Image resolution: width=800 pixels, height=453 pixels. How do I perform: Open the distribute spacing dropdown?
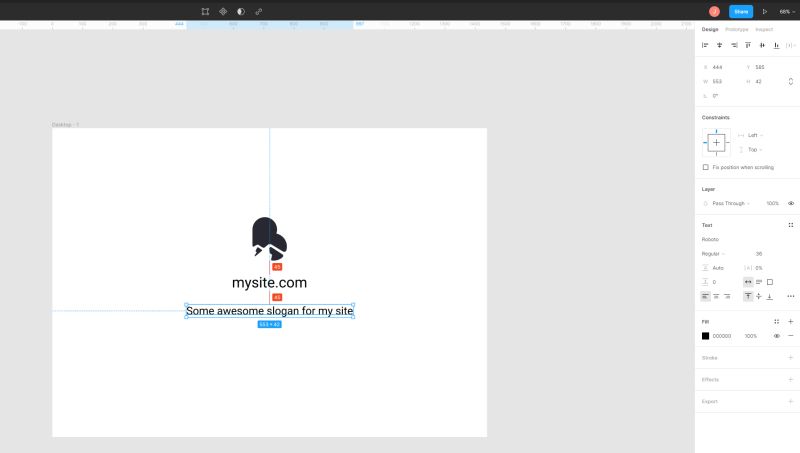(790, 45)
